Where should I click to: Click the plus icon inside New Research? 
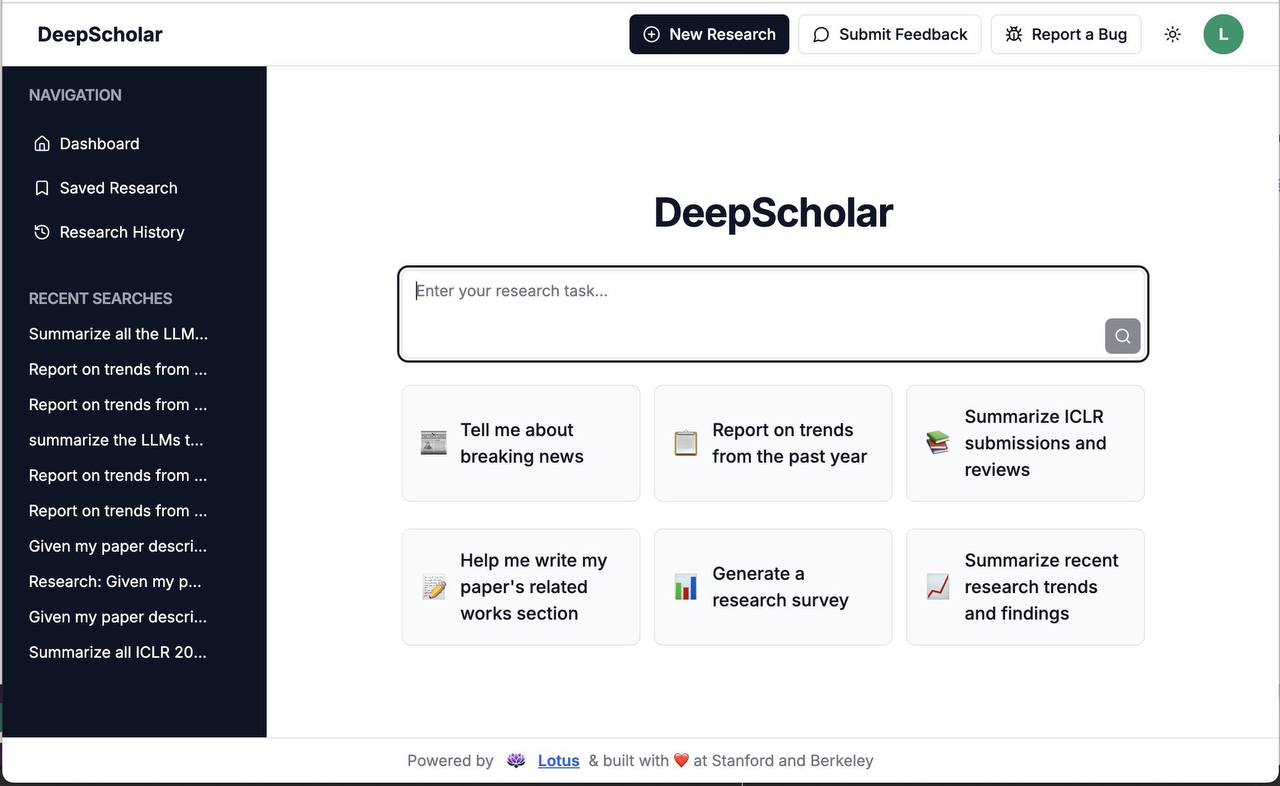[650, 33]
